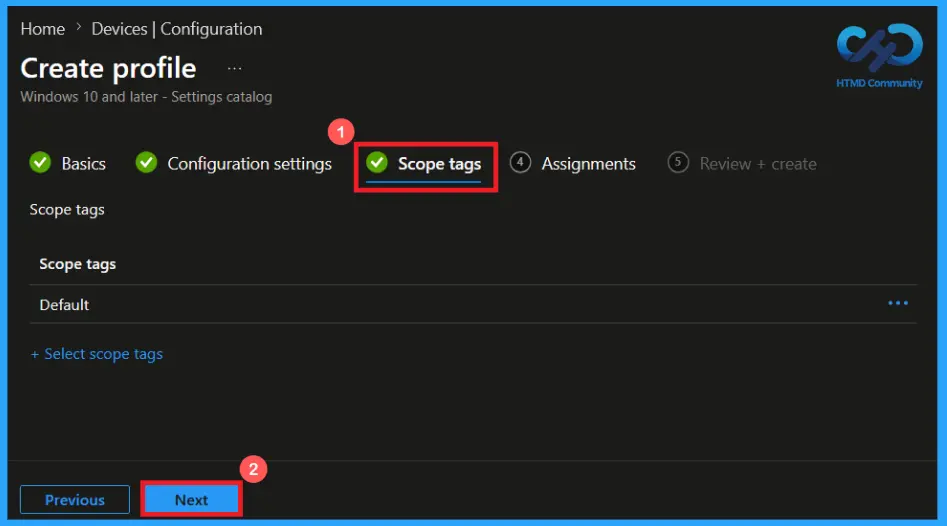
Task: Click the step 4 circle icon
Action: 520,162
